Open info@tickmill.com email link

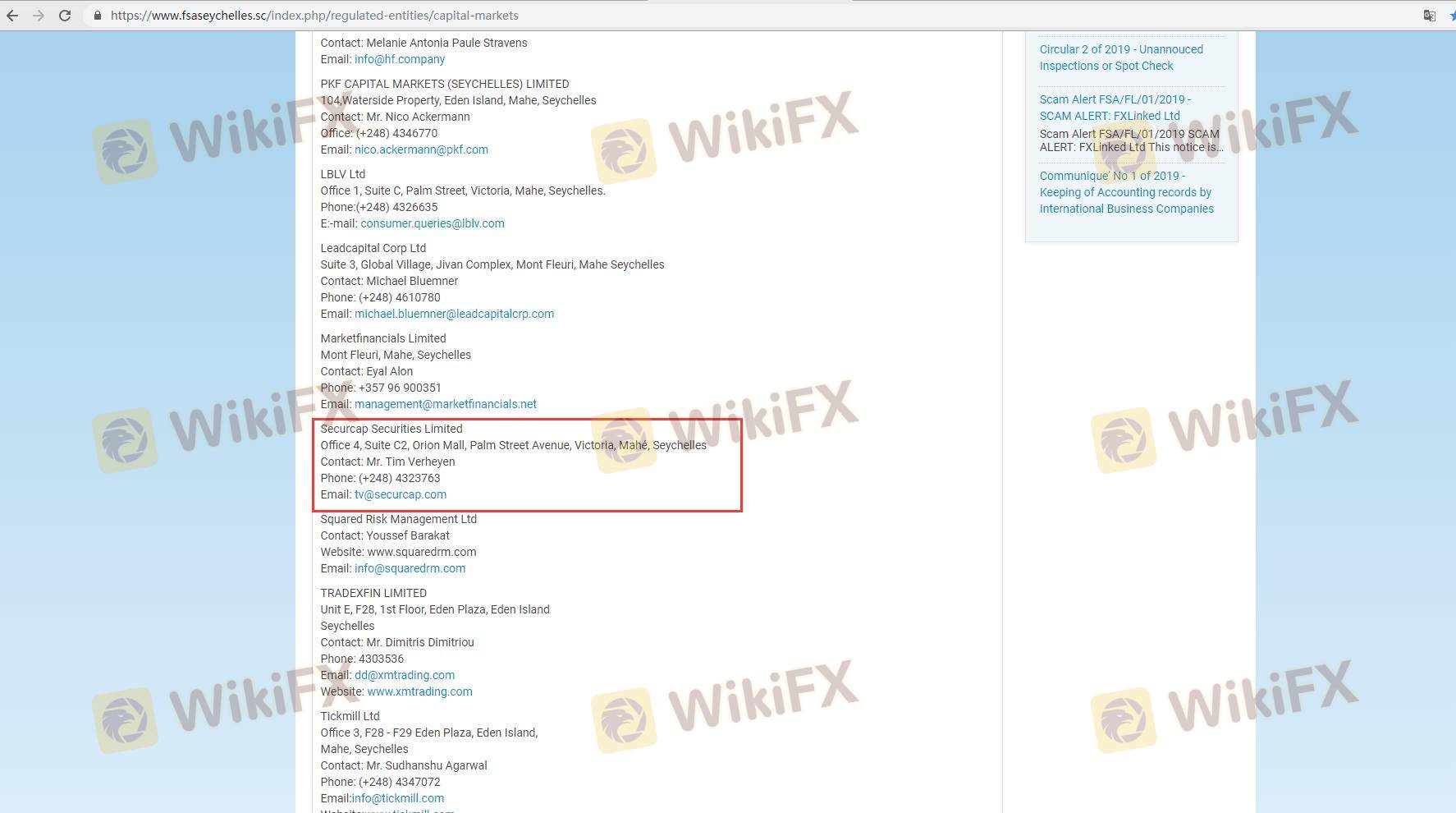[398, 798]
